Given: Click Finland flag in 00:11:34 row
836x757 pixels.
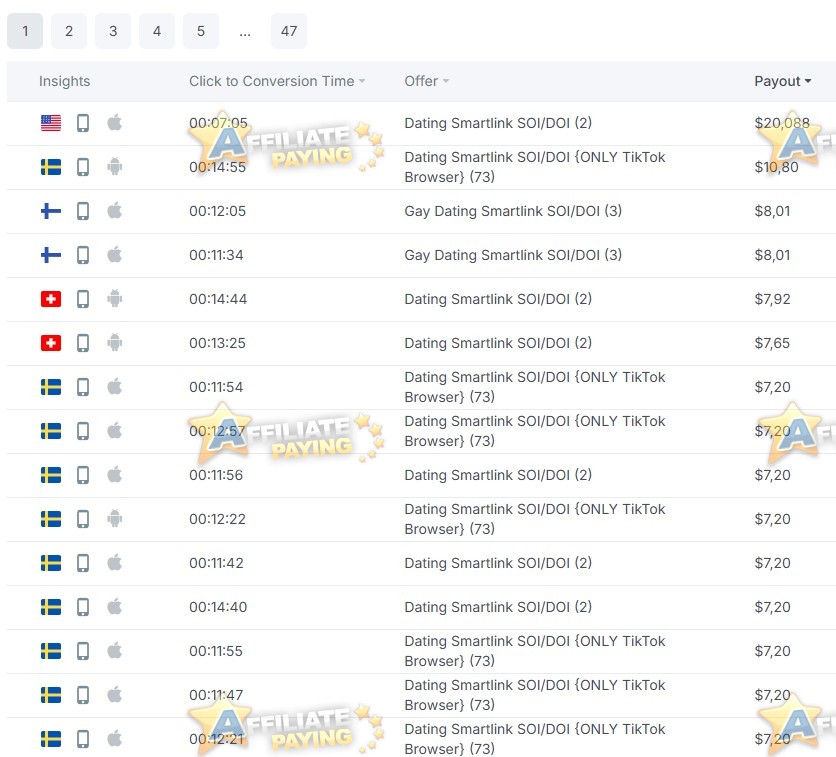Looking at the screenshot, I should [x=51, y=255].
